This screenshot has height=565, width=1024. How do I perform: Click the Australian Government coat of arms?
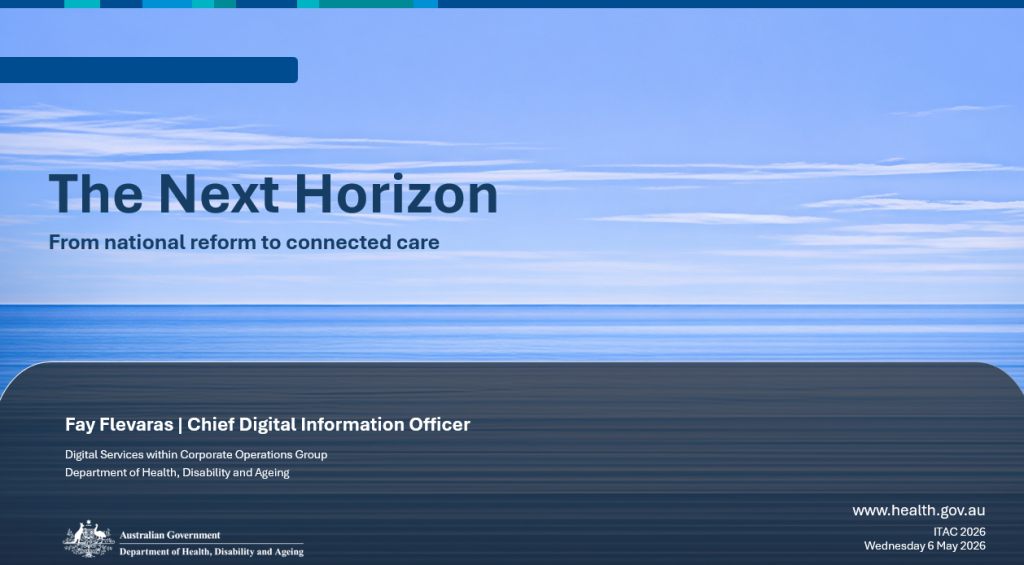89,539
